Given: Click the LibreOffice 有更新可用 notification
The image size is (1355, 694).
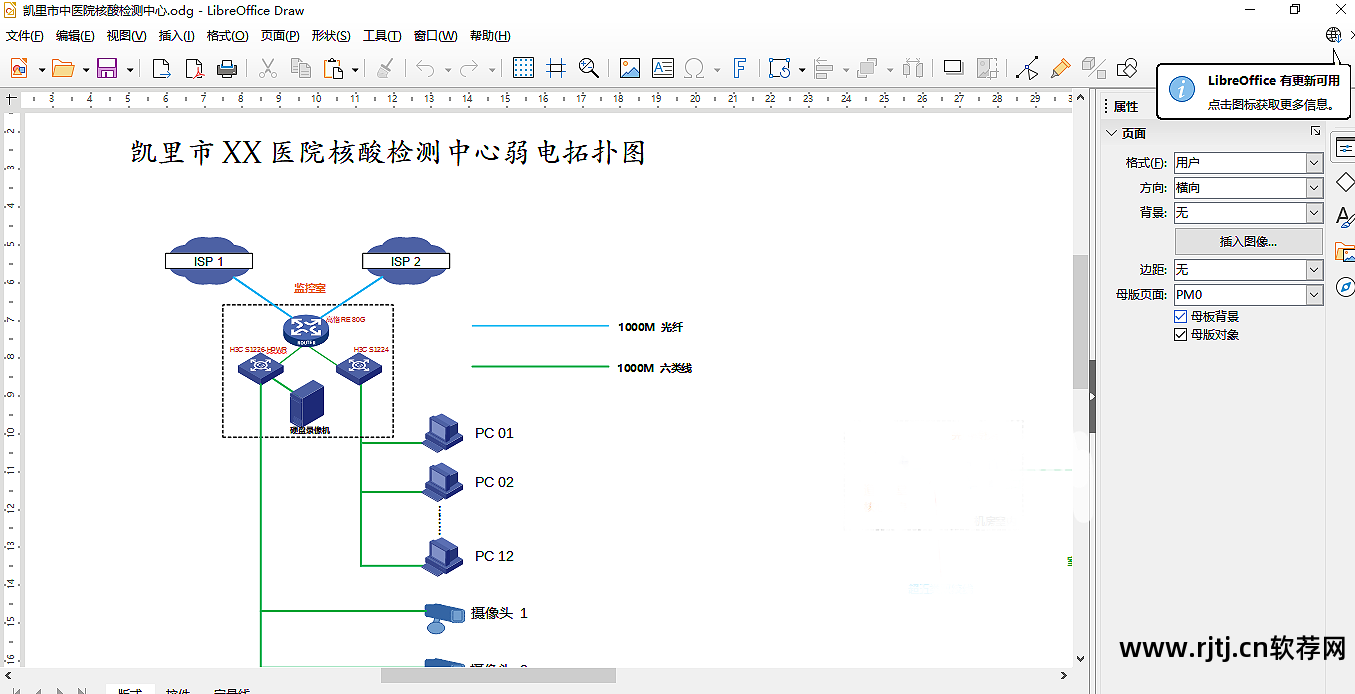Looking at the screenshot, I should click(1254, 90).
